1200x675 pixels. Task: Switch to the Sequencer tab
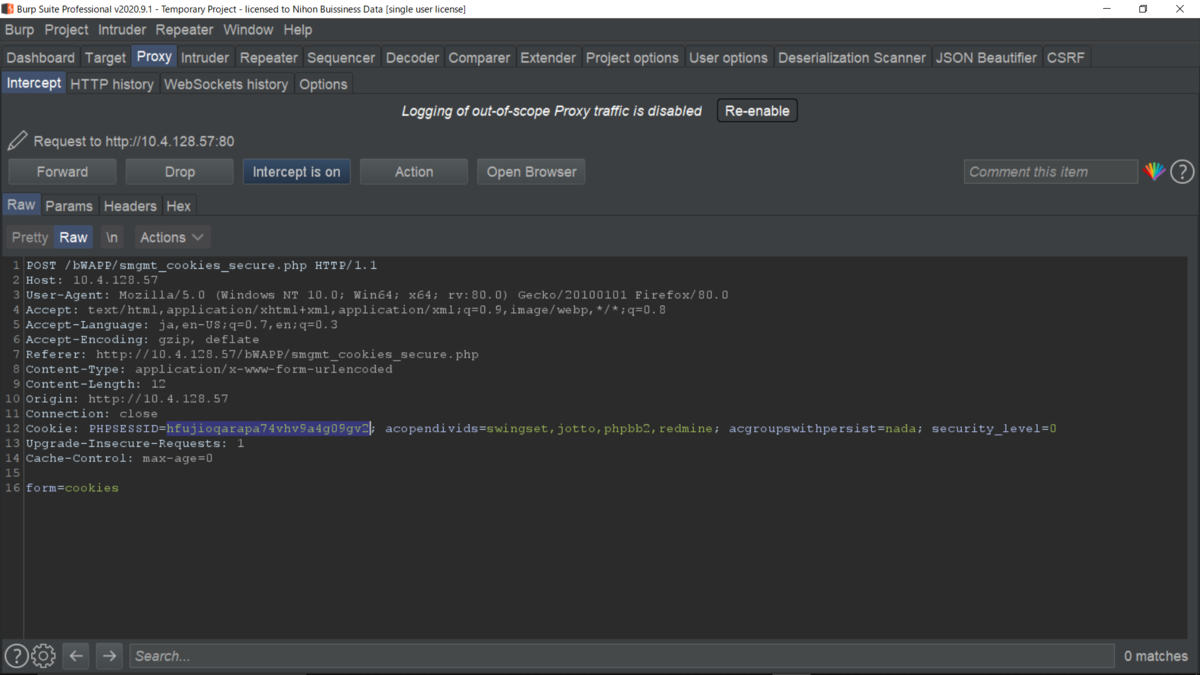tap(341, 57)
